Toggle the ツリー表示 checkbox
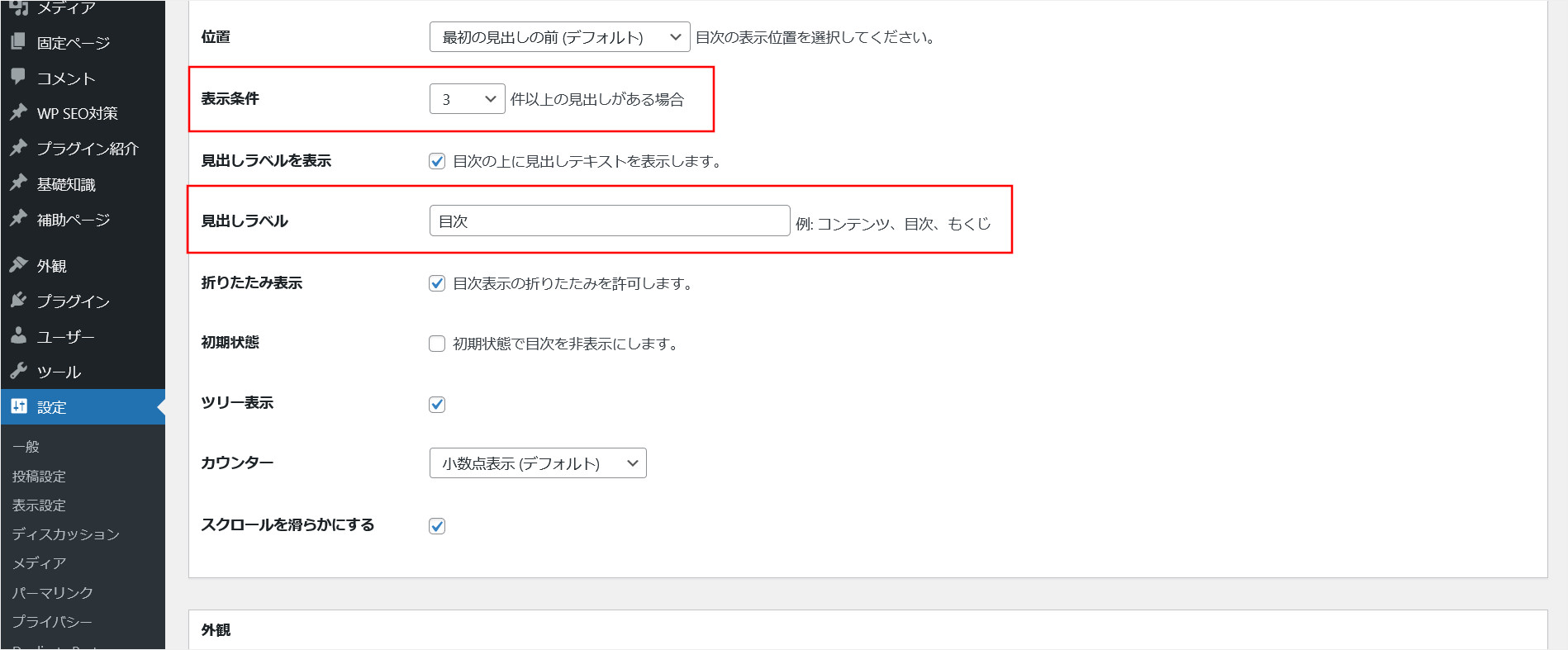 pos(437,405)
